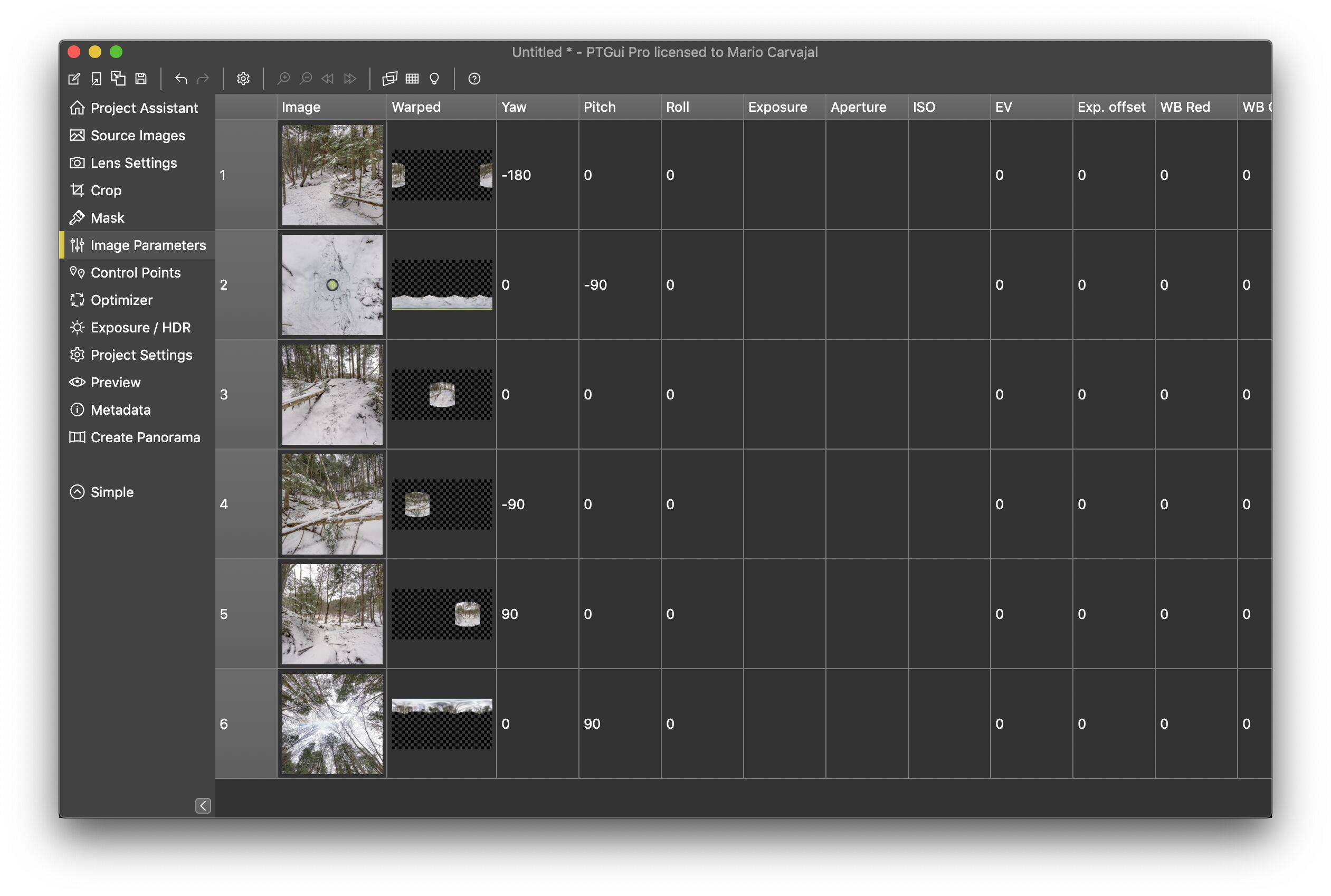Click the Apply Template toolbar icon
The image size is (1331, 896).
(118, 78)
